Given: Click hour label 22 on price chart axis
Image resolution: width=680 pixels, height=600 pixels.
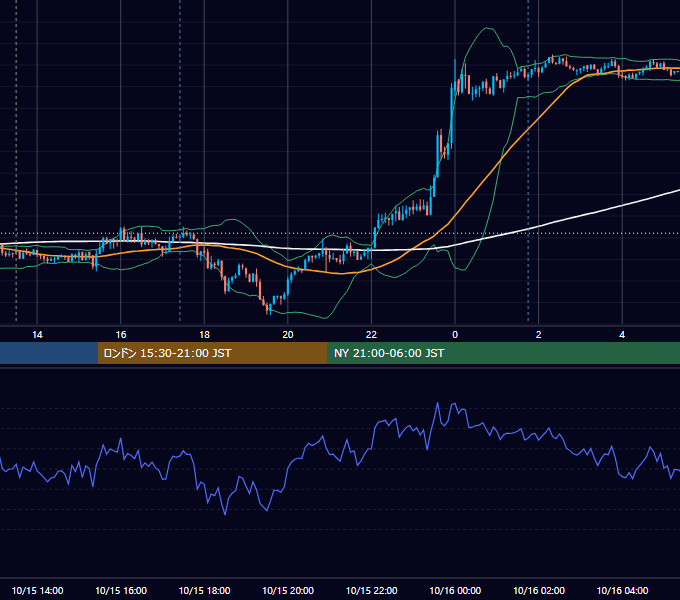Looking at the screenshot, I should 371,335.
